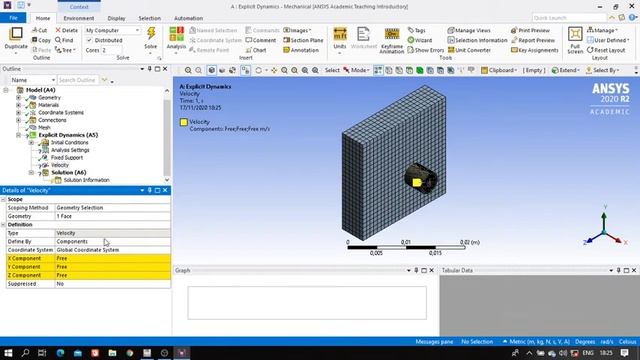Launch the Wizard tool
Screen dimensions: 640x360
[420, 40]
